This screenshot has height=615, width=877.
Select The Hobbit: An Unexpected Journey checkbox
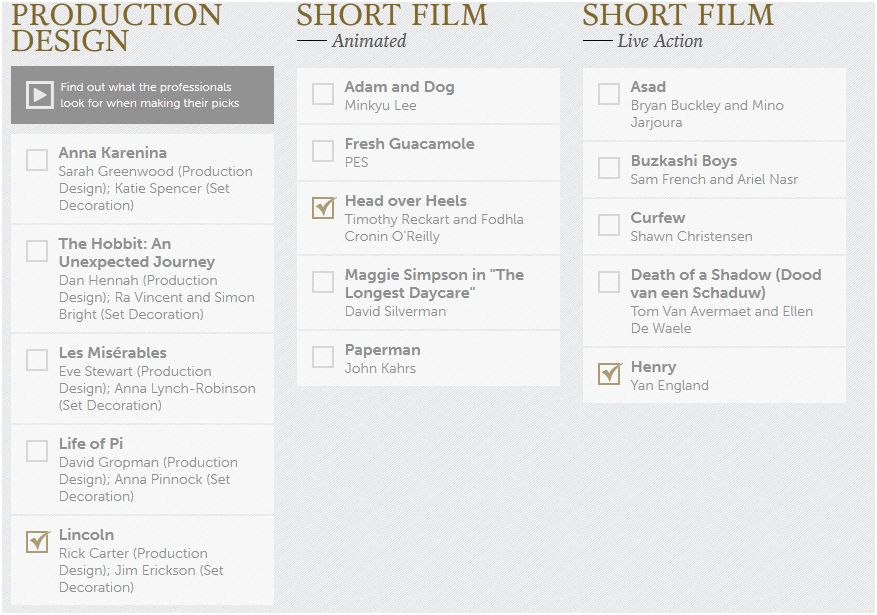tap(37, 251)
